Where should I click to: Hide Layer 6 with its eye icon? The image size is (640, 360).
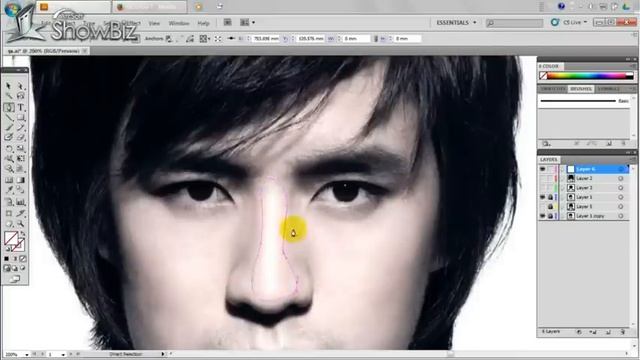[543, 169]
